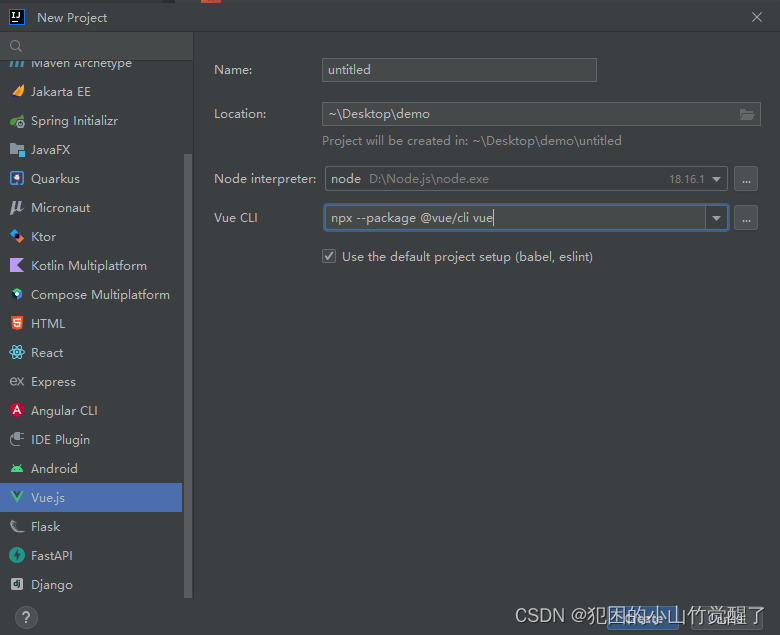Select the Quarkus list entry
Screen dimensions: 780x635
(92, 179)
